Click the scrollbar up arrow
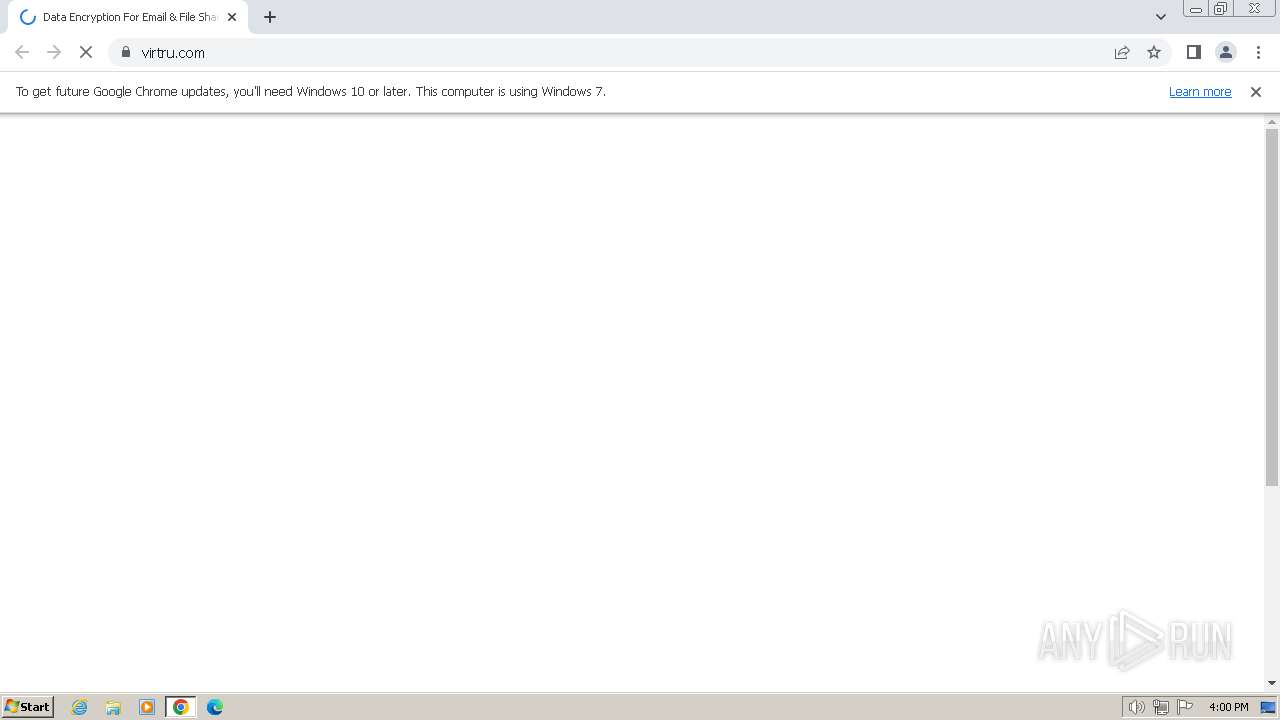 (x=1272, y=122)
